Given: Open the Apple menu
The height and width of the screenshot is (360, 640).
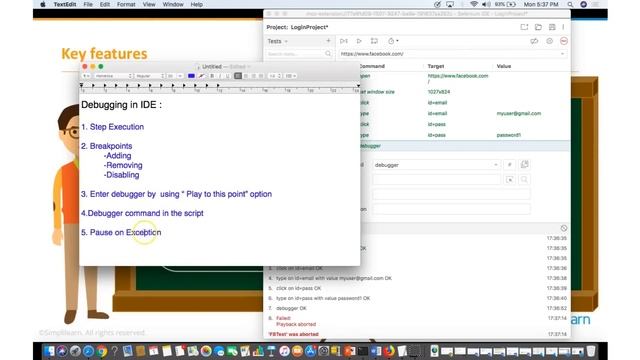Looking at the screenshot, I should [x=43, y=4].
